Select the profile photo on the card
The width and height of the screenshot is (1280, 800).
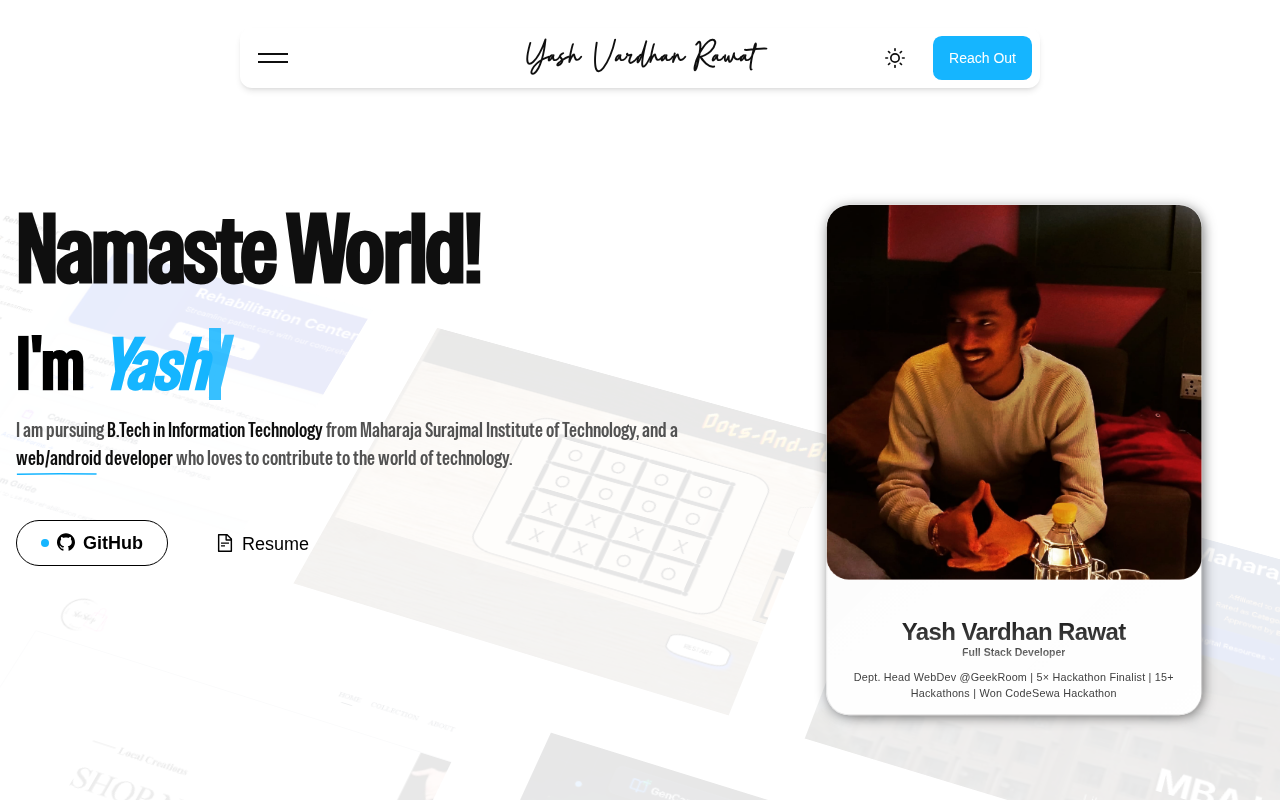tap(1014, 392)
